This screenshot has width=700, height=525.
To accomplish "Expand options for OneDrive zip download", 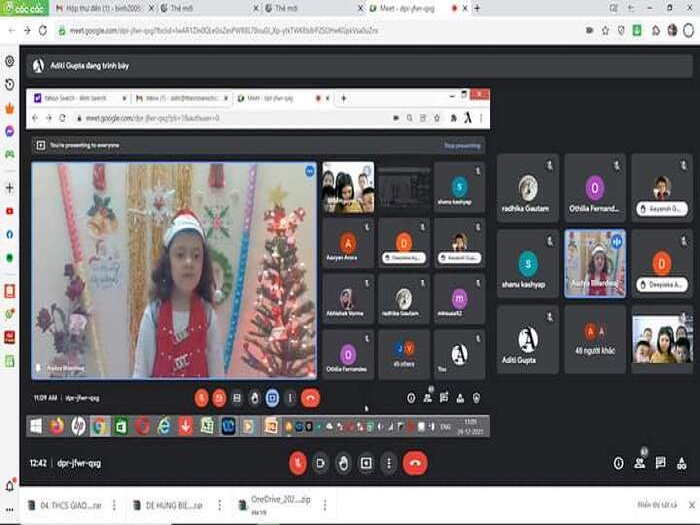I will 325,505.
